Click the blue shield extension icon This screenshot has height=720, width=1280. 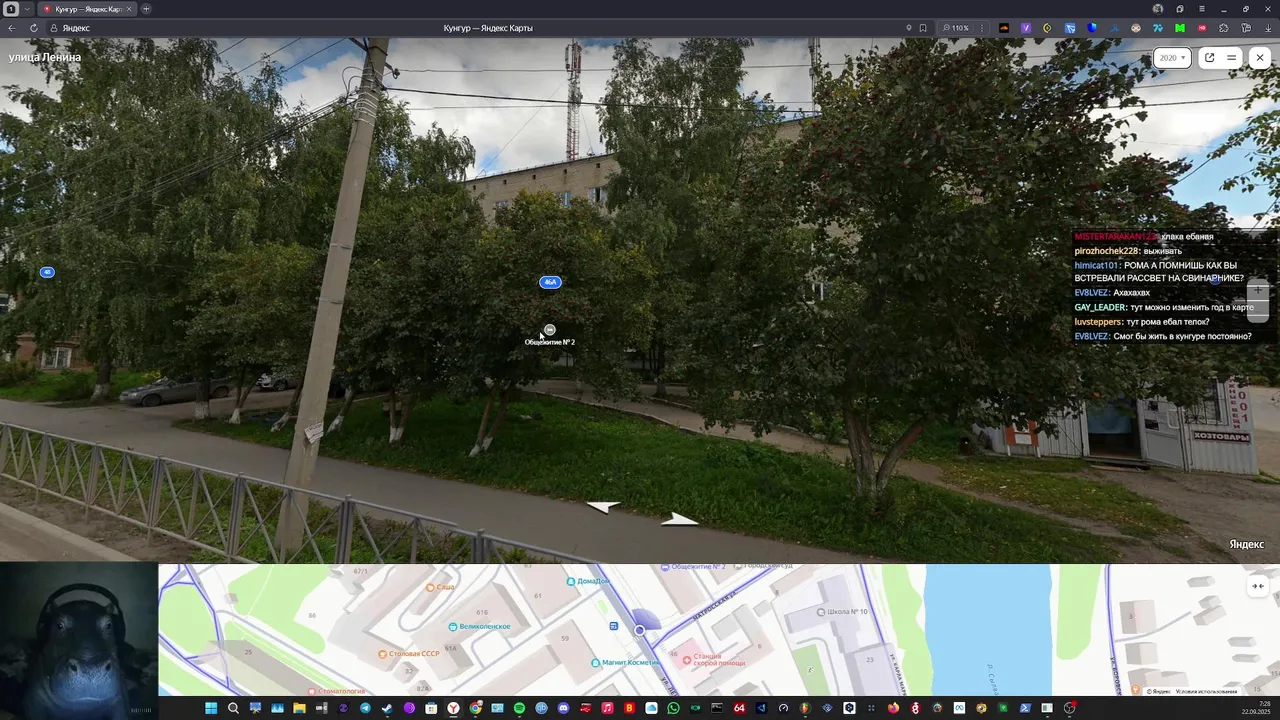1092,28
